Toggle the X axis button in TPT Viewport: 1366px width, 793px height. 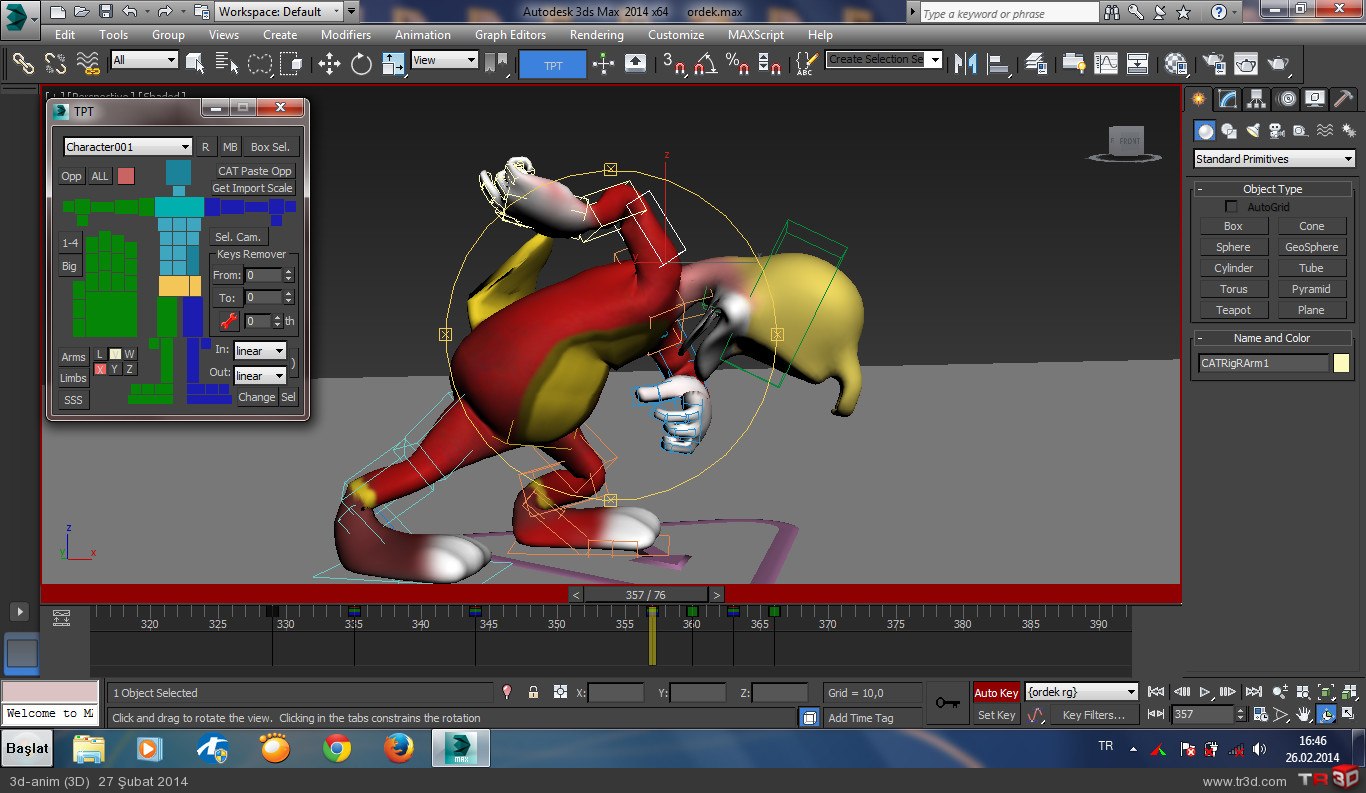(x=100, y=369)
